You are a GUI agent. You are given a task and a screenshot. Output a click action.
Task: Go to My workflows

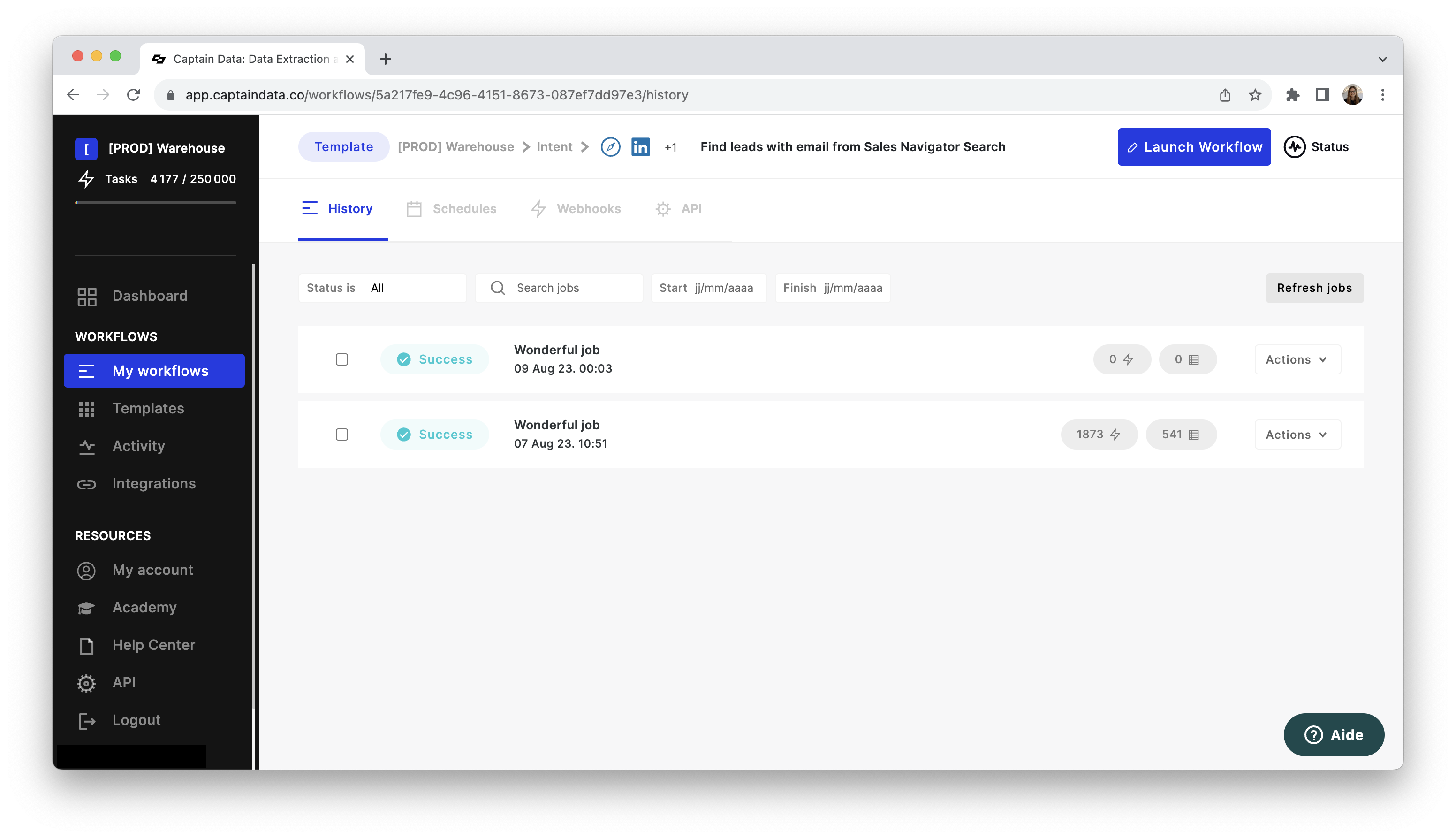point(154,371)
